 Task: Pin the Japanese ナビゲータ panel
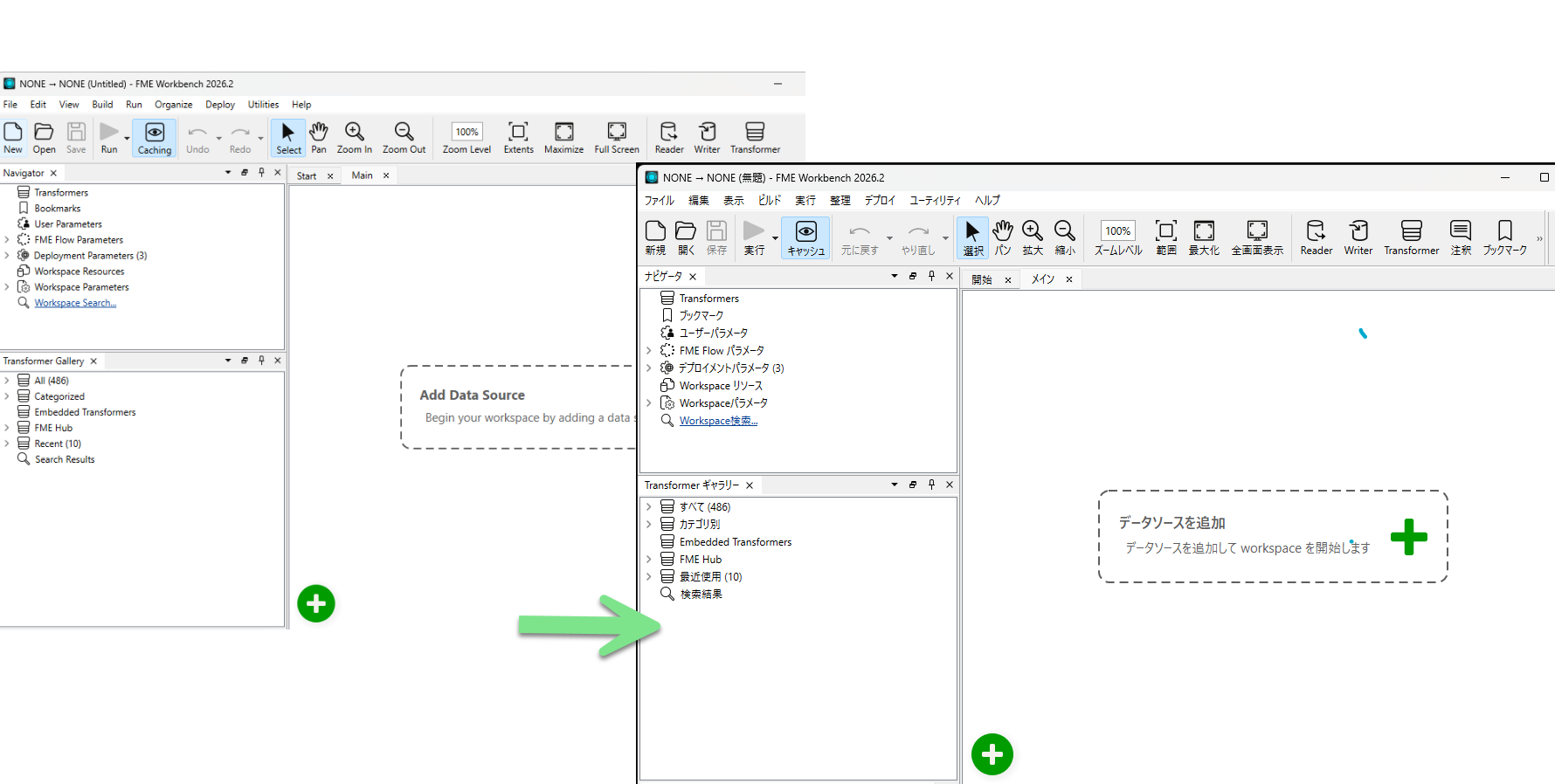coord(931,276)
